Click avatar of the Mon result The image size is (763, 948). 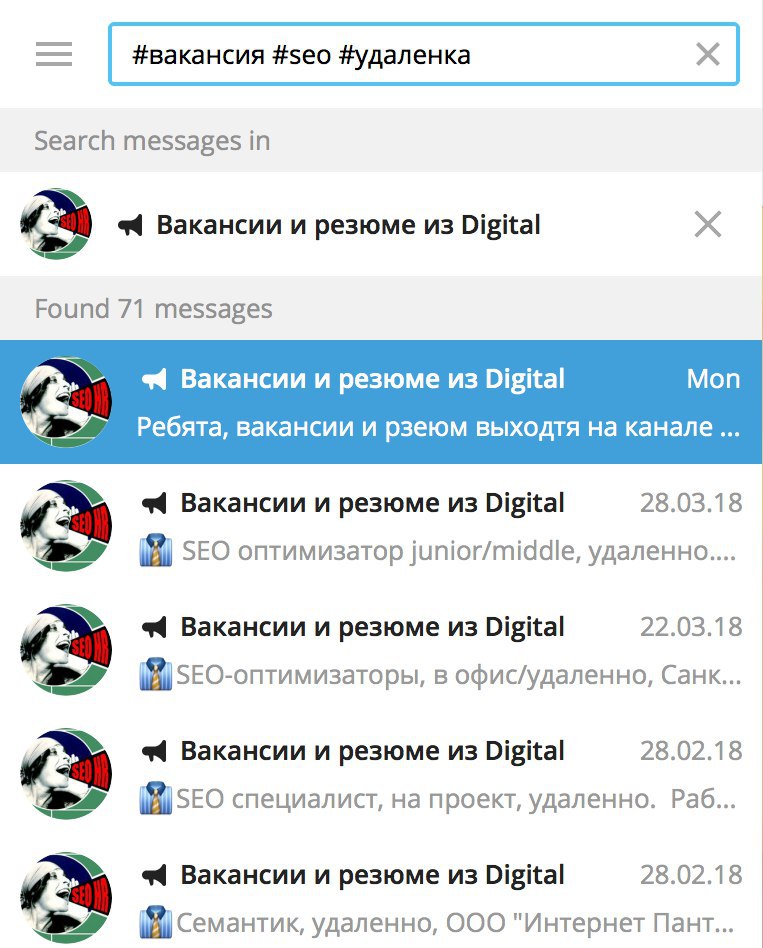pos(67,402)
